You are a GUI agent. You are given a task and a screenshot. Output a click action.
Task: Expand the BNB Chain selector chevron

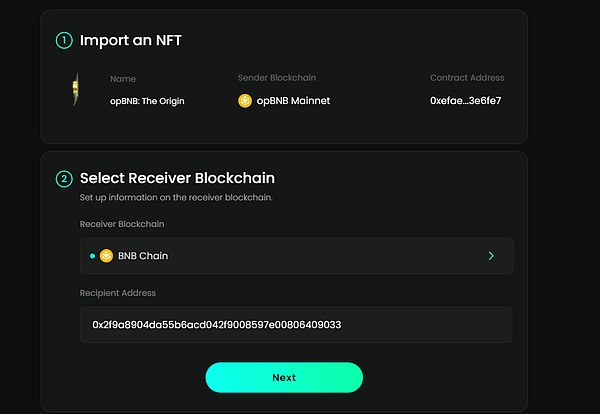(491, 256)
